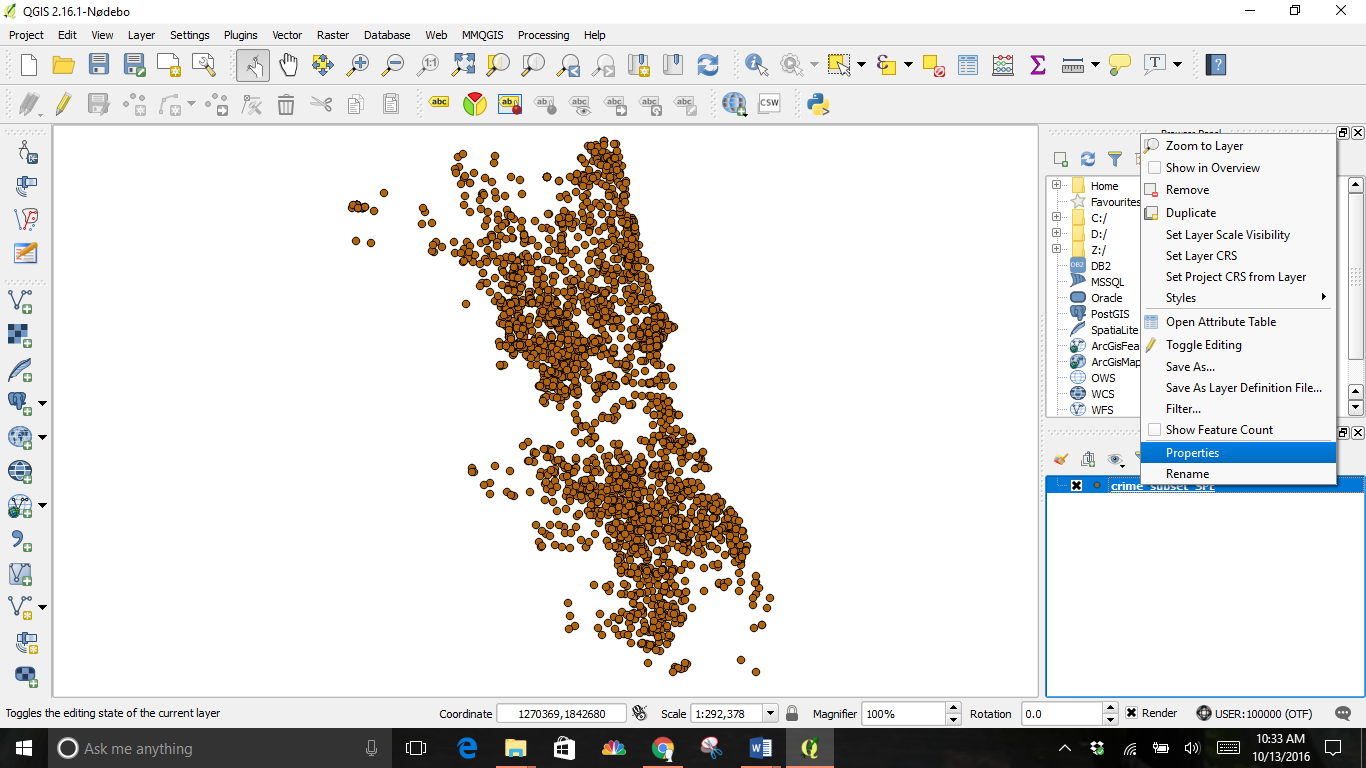The image size is (1366, 768).
Task: Click the Show Statistical Summary sigma icon
Action: tap(1037, 65)
